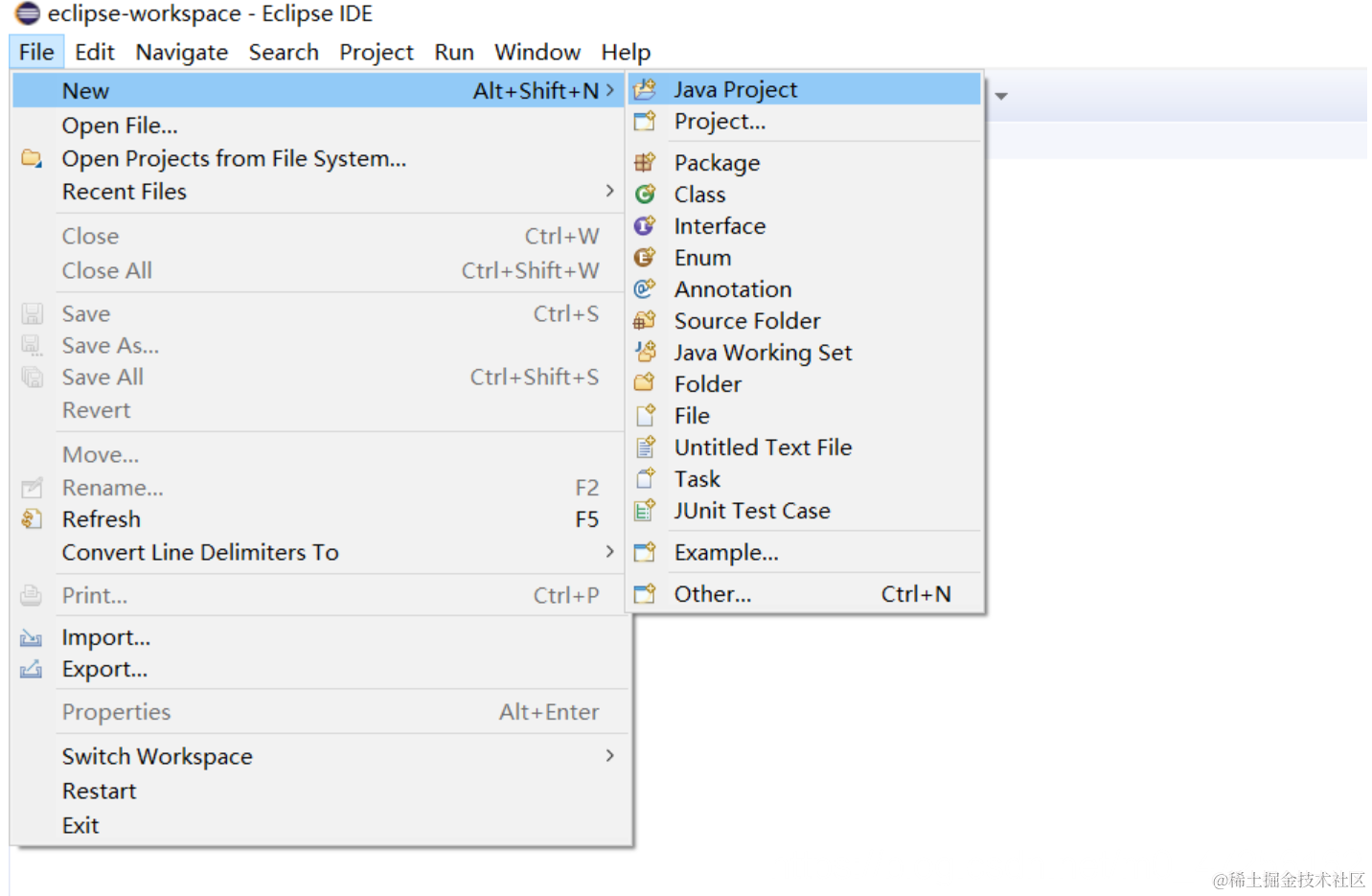Click the Rename icon in the File menu
The image size is (1372, 896).
[32, 487]
